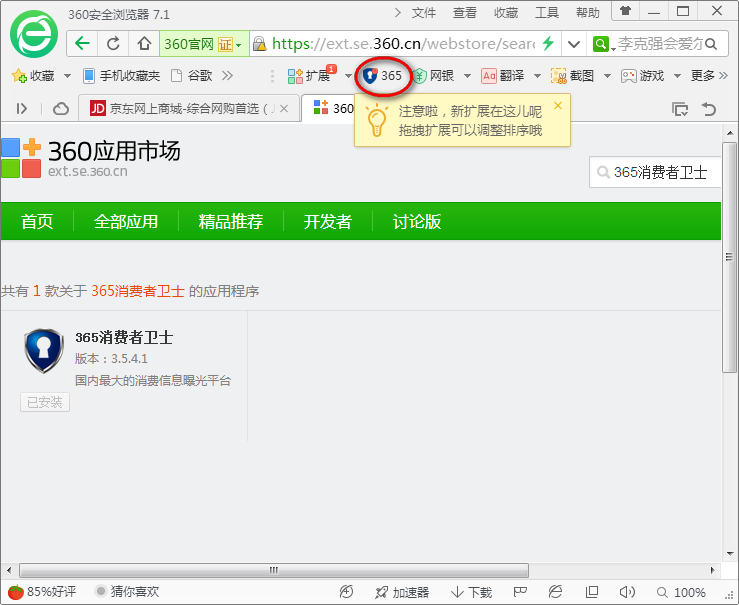Click the magnifier search button in toolbar
This screenshot has width=739, height=605.
[x=711, y=44]
